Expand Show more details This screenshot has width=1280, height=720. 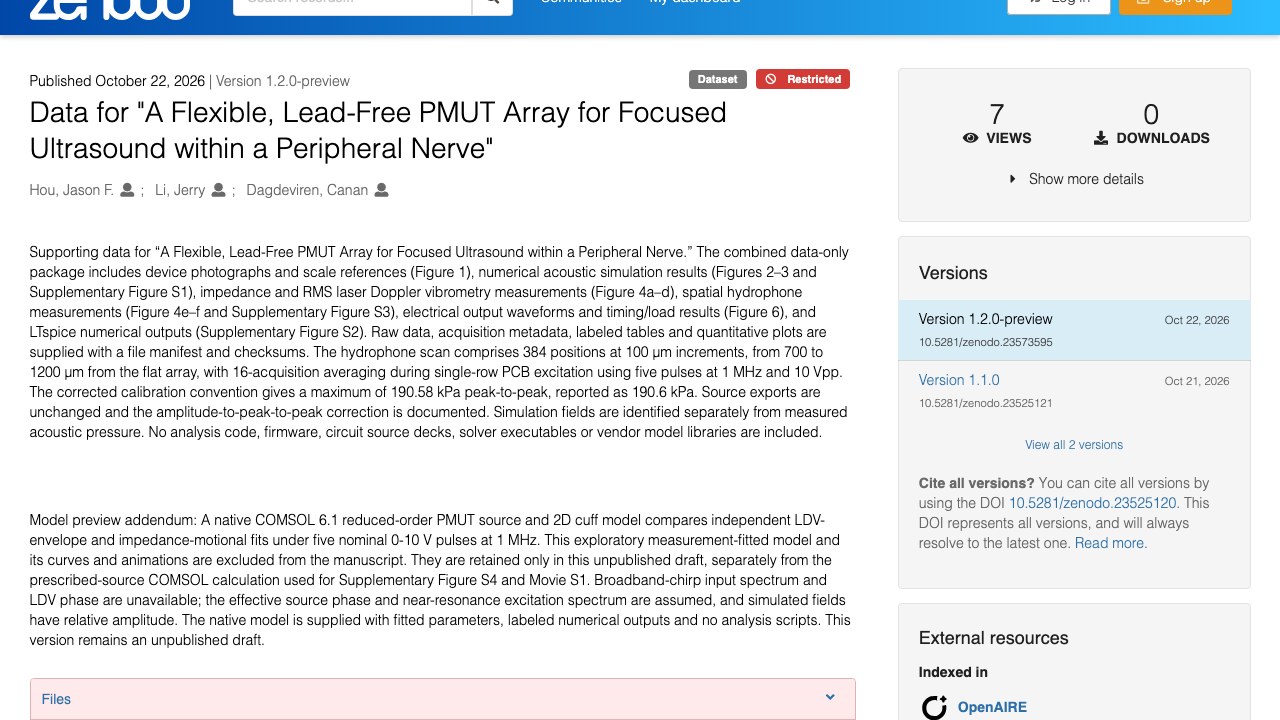(x=1075, y=179)
